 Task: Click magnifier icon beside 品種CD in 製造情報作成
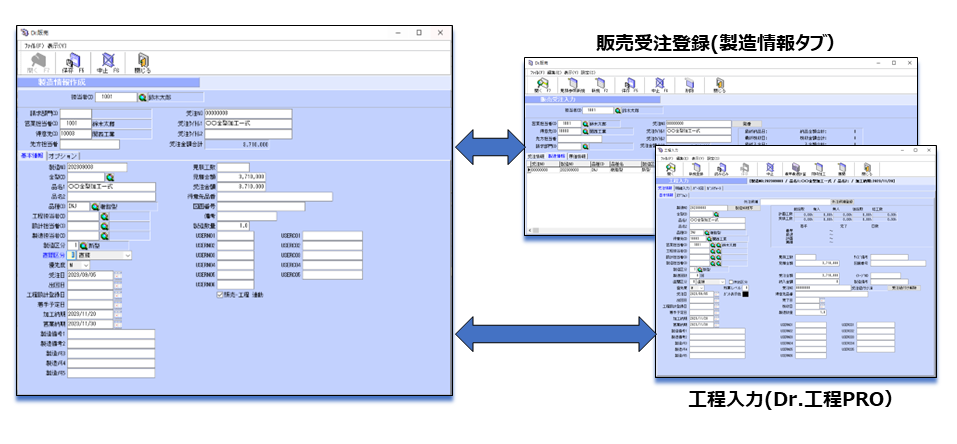(95, 206)
